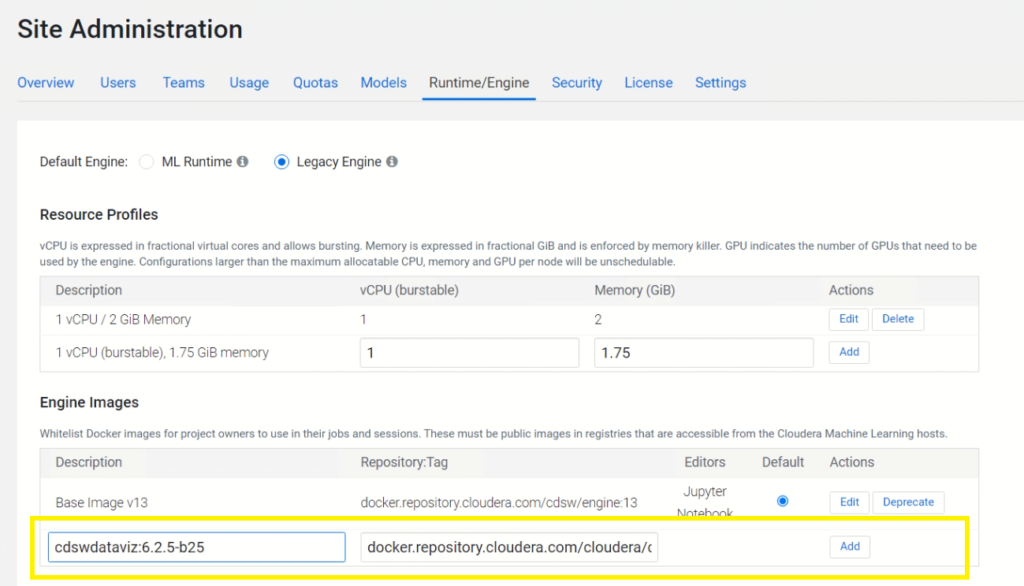Viewport: 1024px width, 586px height.
Task: Edit the Base Image v13 engine image
Action: [849, 502]
